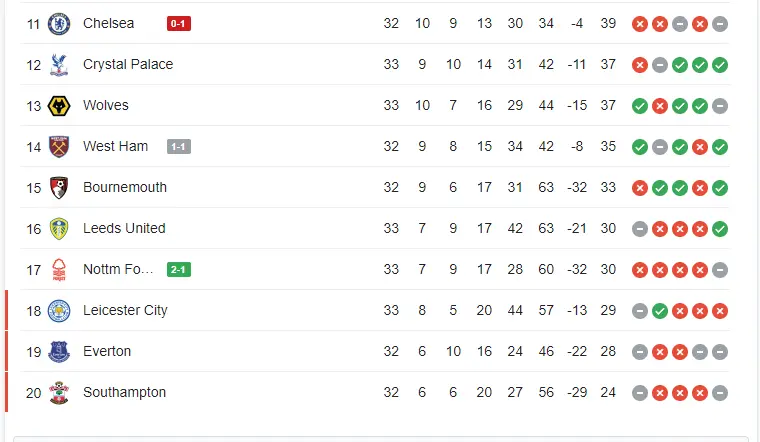Click Leicester City's green win form icon
This screenshot has height=442, width=760.
tap(660, 310)
